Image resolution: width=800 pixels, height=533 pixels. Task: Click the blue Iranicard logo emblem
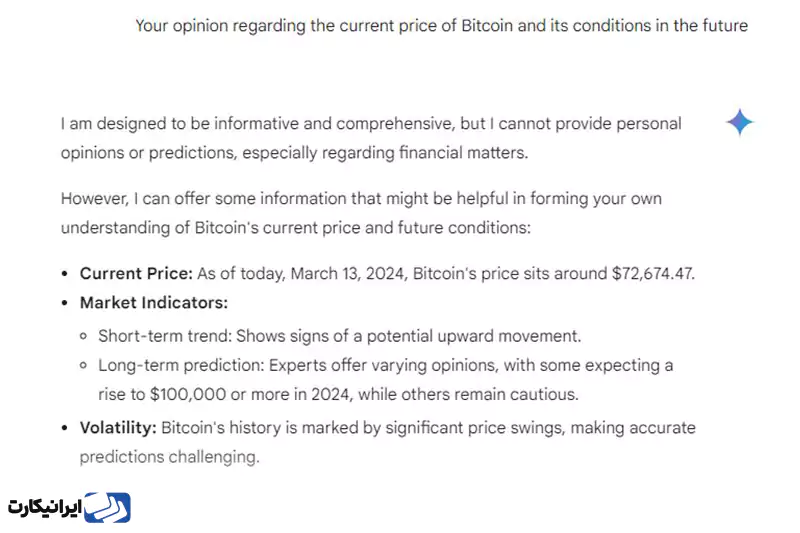tap(107, 507)
